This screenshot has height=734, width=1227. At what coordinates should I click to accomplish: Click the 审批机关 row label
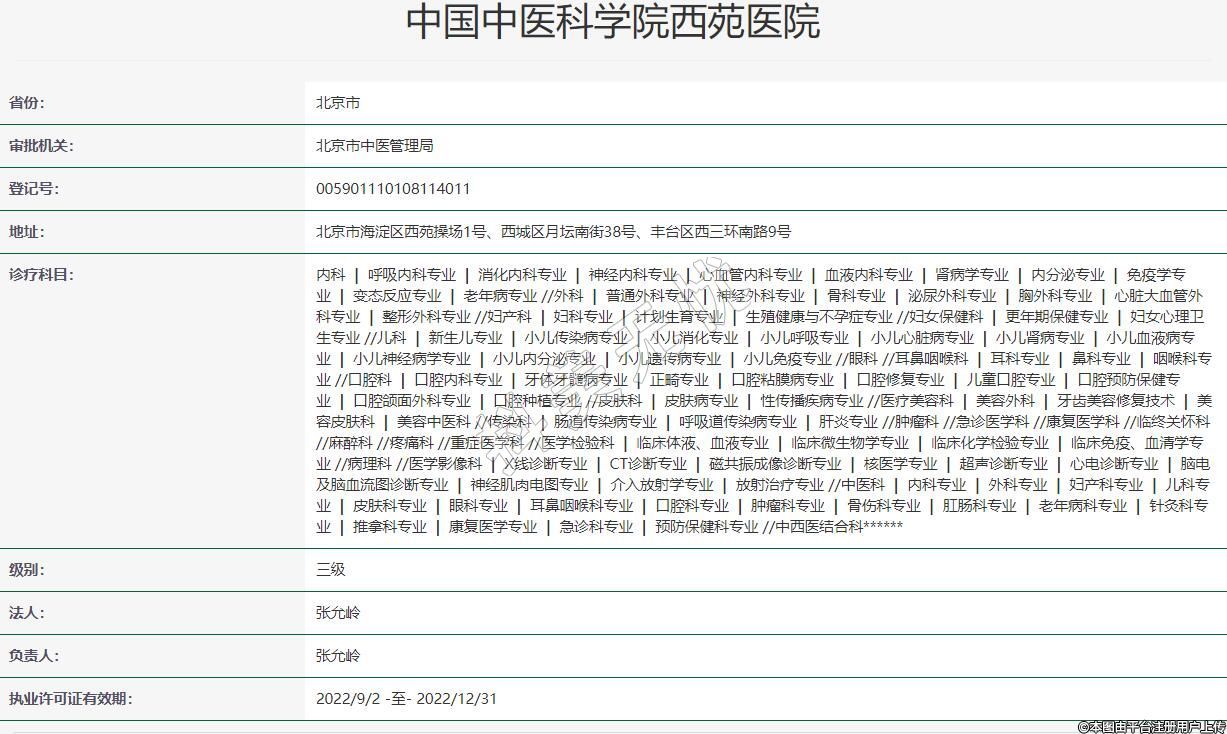tap(41, 146)
